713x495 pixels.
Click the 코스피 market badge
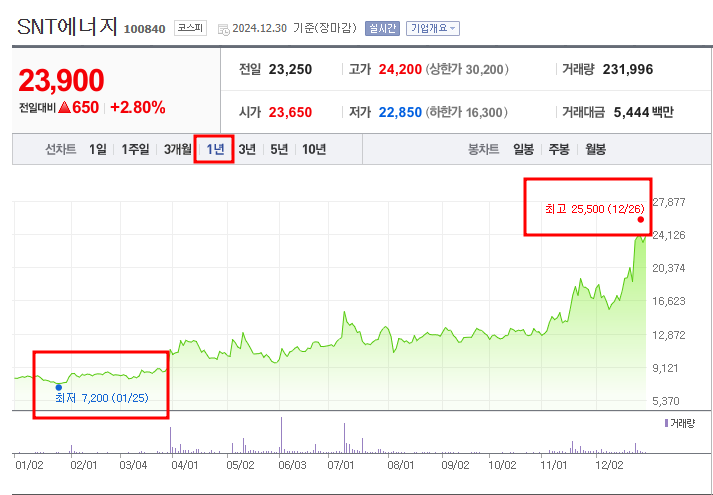(190, 28)
